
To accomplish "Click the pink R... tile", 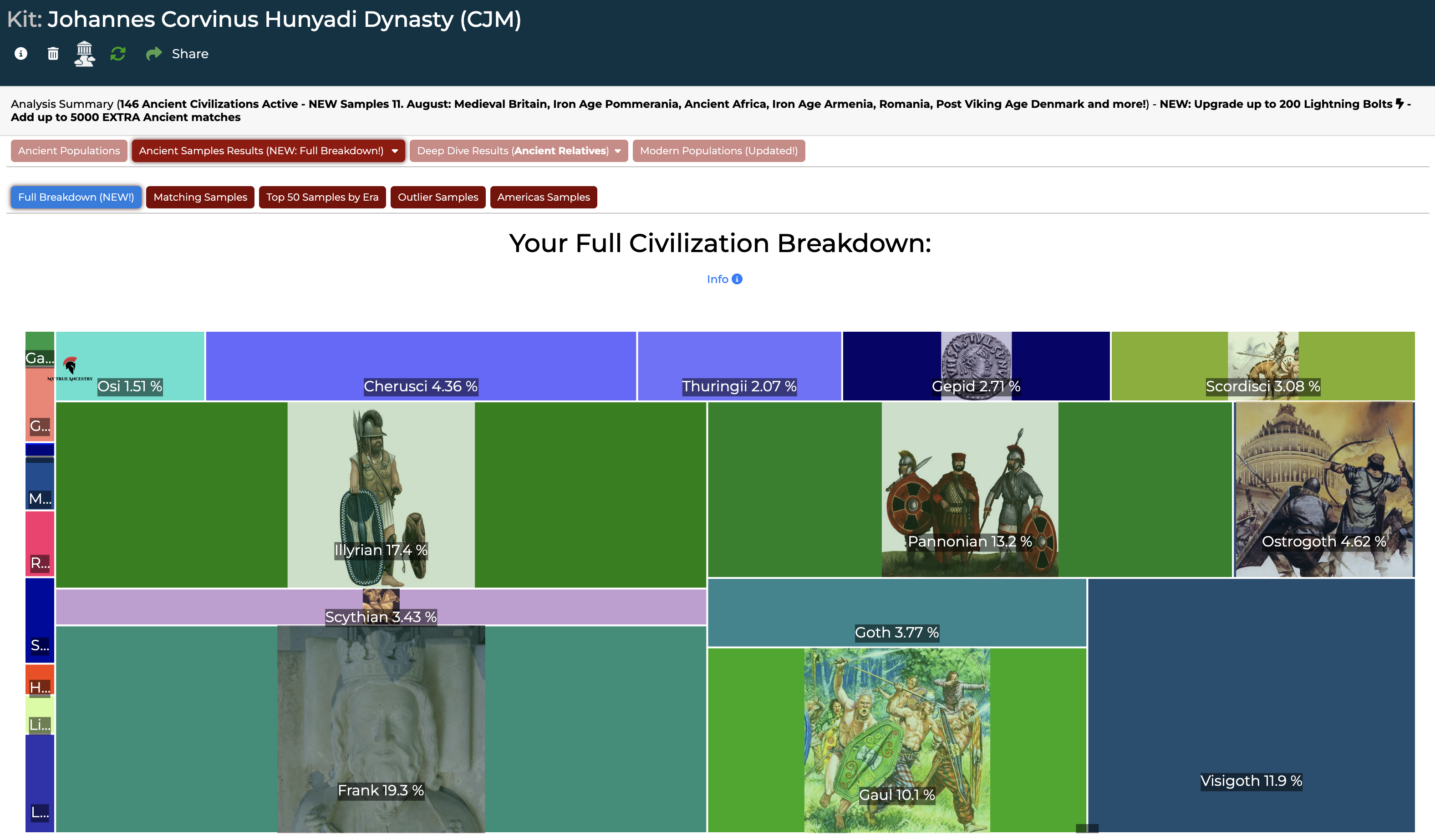I will coord(40,543).
